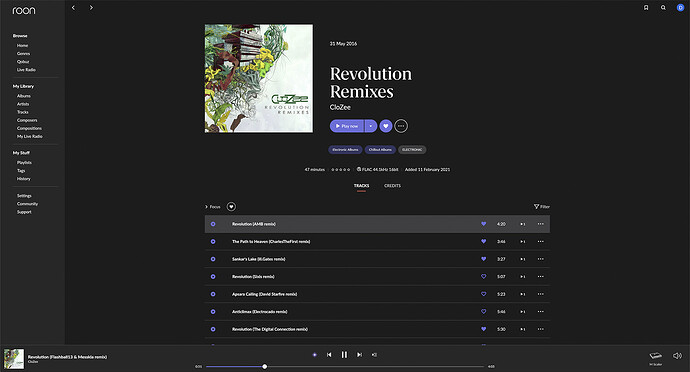Expand the Focus options

213,206
